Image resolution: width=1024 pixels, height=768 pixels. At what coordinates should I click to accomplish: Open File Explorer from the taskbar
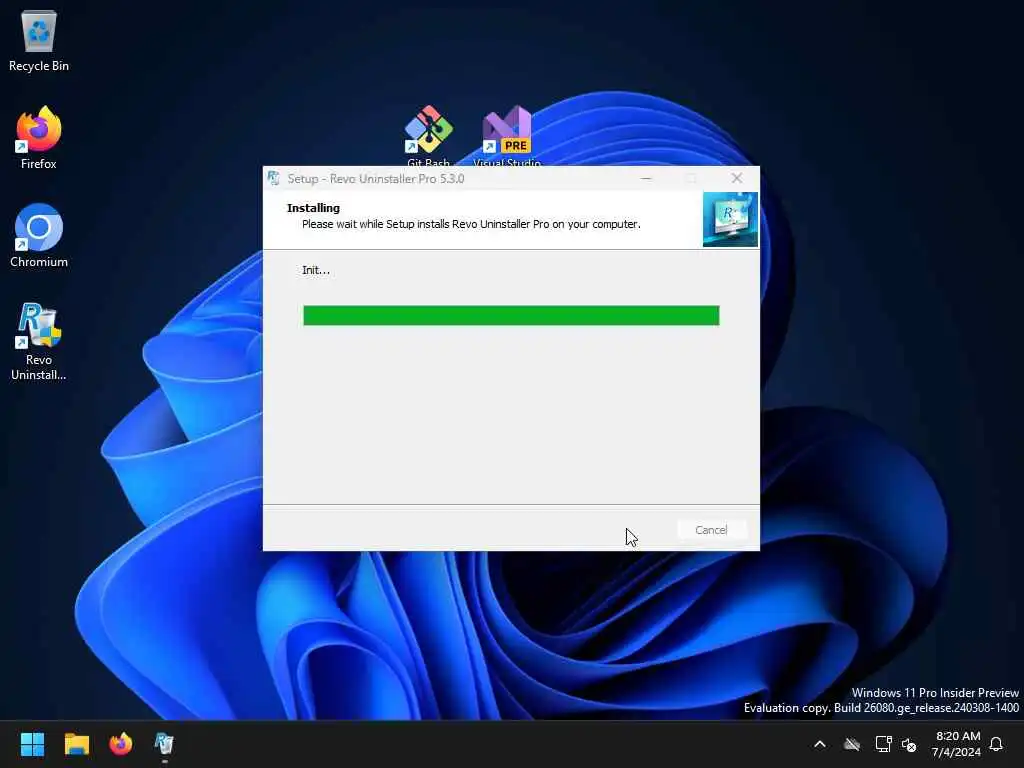pyautogui.click(x=76, y=744)
